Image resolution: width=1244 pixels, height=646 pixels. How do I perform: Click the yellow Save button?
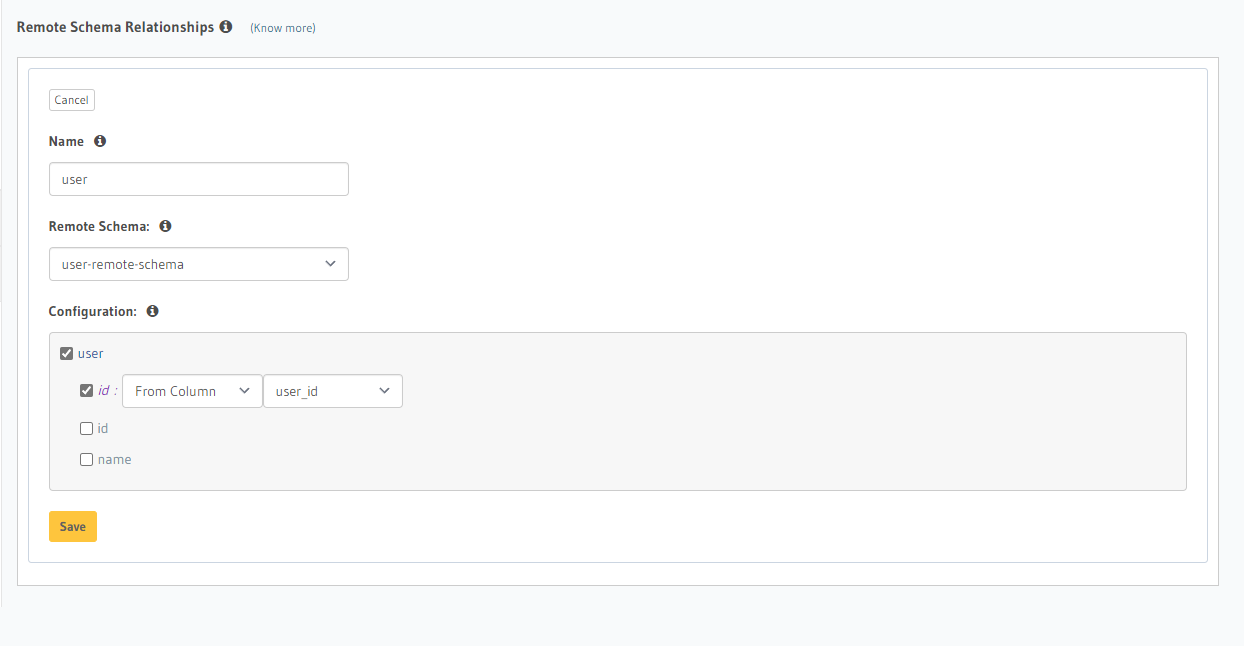click(x=73, y=527)
